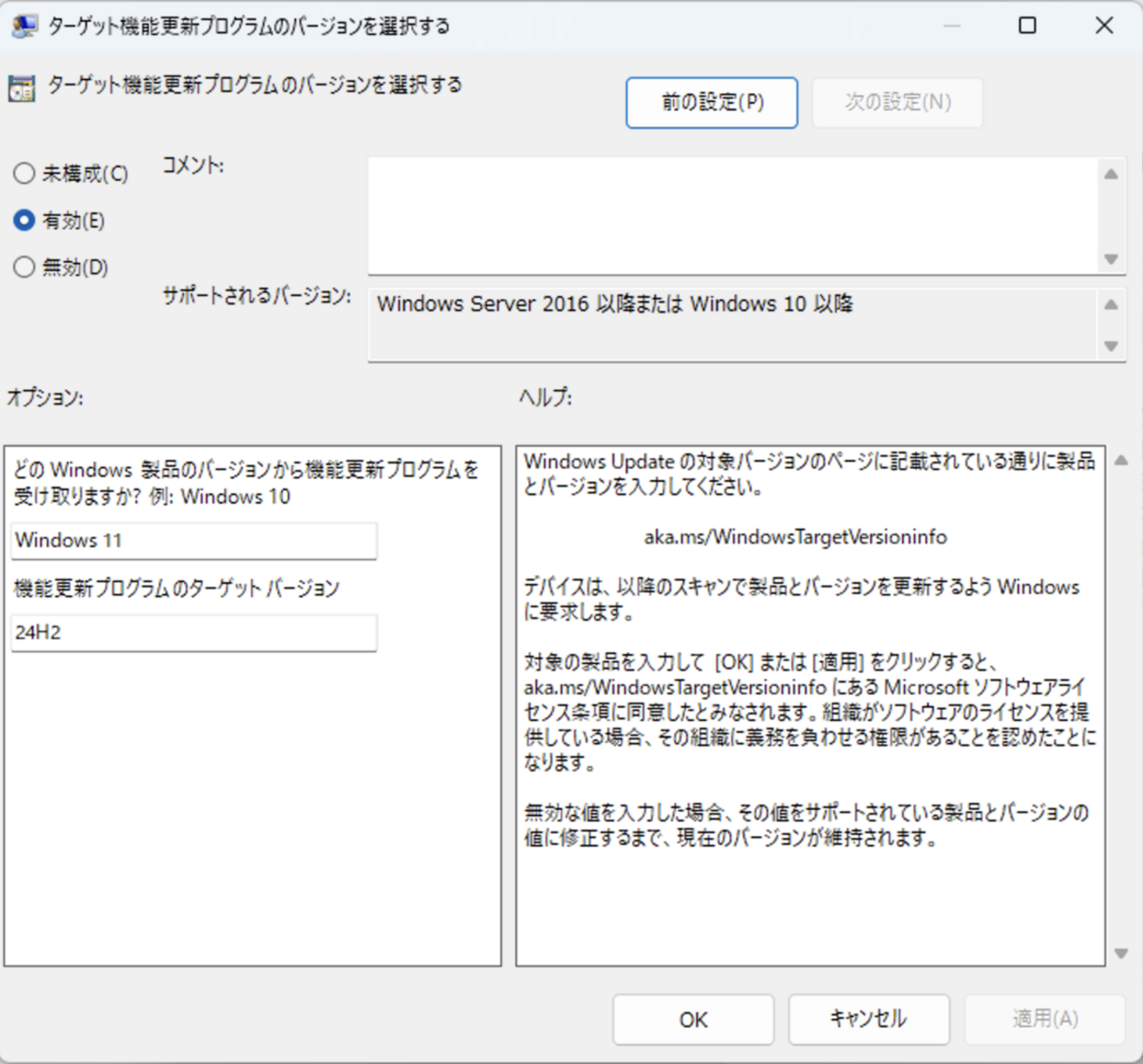The width and height of the screenshot is (1143, 1064).
Task: Click the title bar application icon
Action: tap(24, 26)
